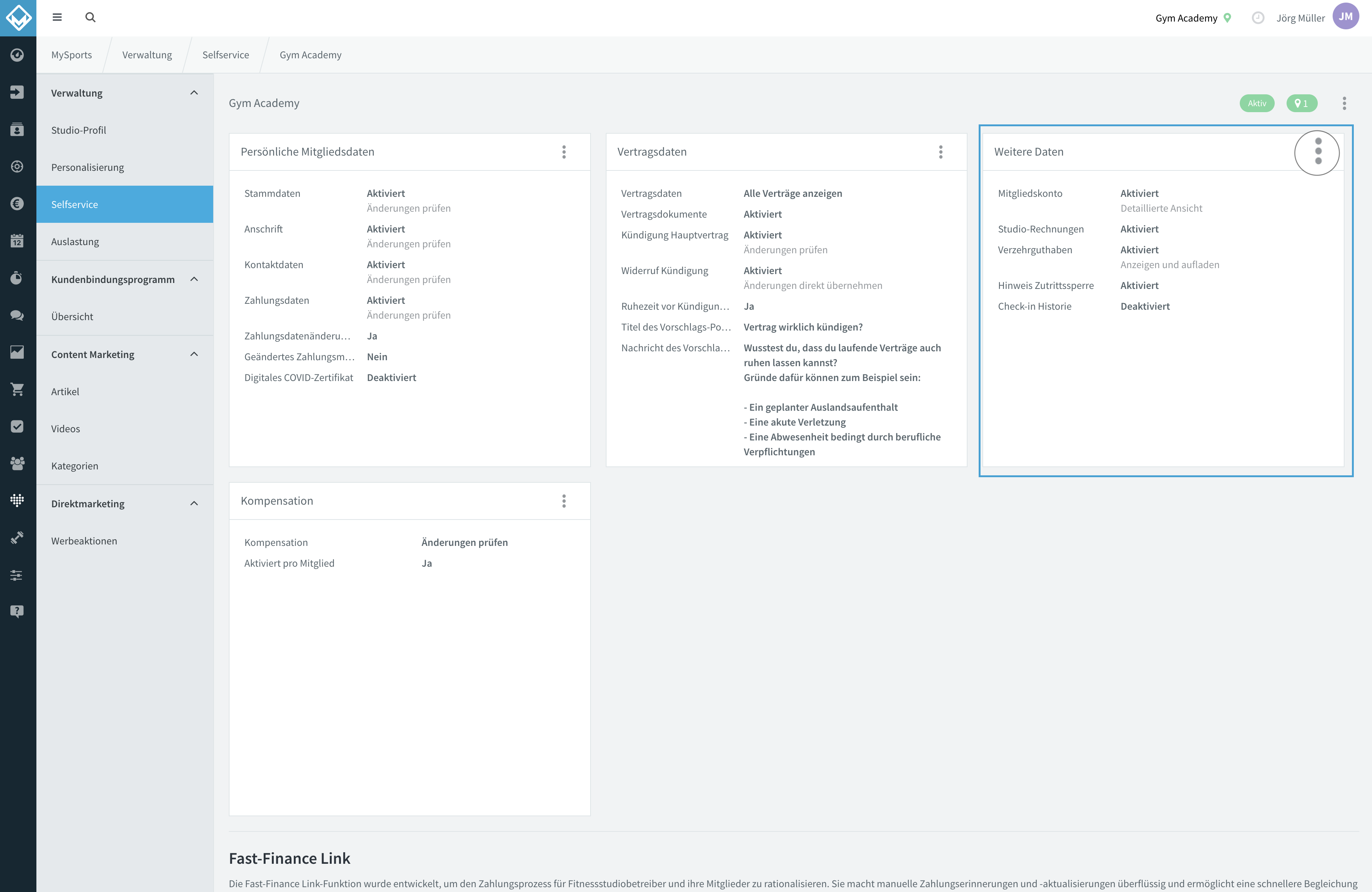This screenshot has height=892, width=1372.
Task: Go to Selfservice breadcrumb
Action: pos(225,55)
